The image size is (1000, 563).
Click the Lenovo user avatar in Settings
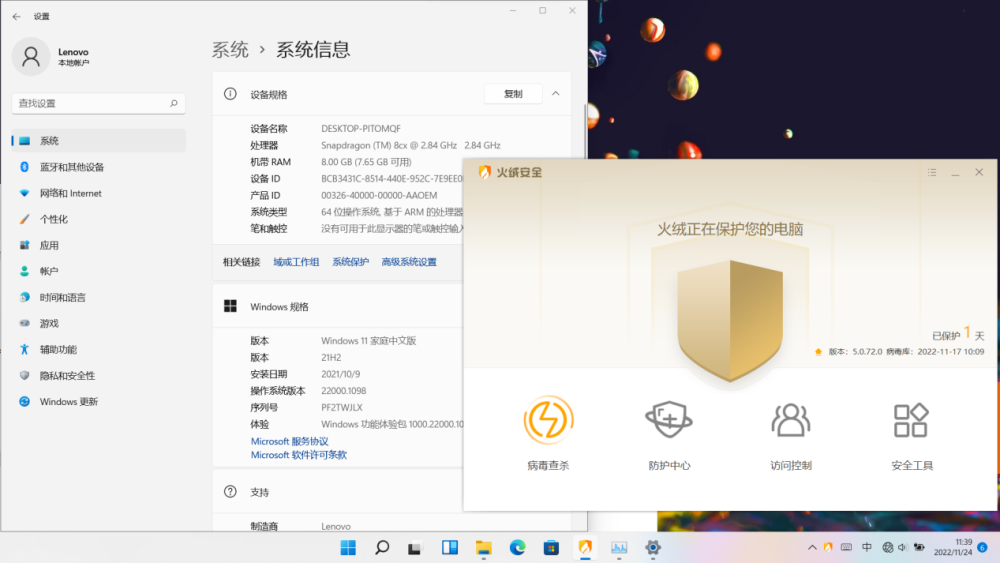31,57
